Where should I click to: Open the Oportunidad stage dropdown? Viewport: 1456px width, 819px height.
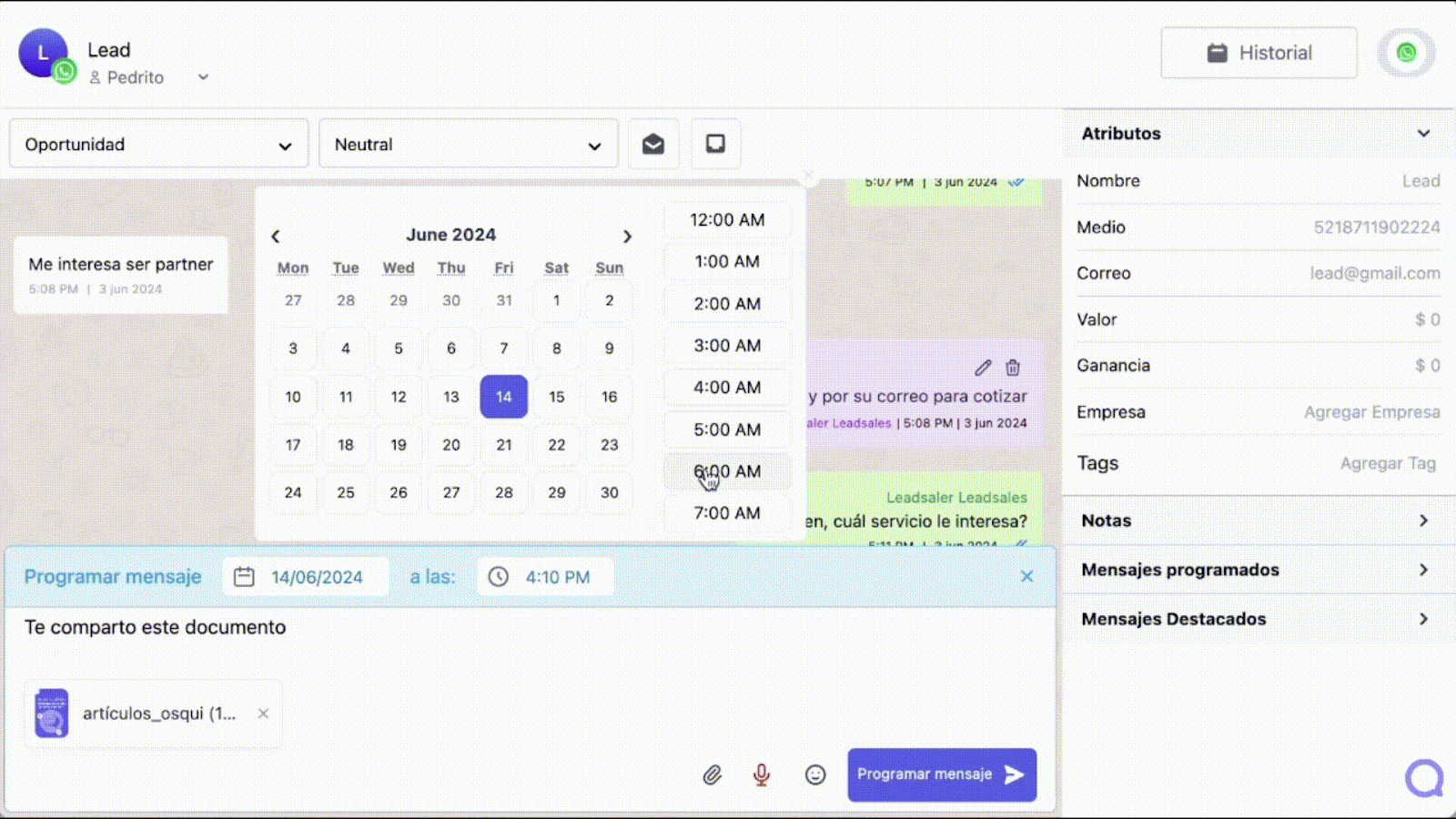[x=159, y=144]
